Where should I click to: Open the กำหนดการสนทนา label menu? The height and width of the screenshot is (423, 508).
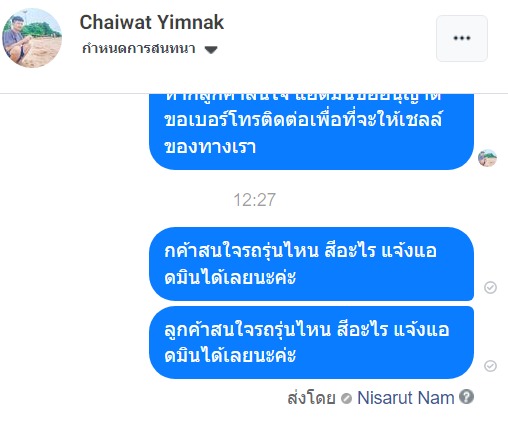point(139,49)
